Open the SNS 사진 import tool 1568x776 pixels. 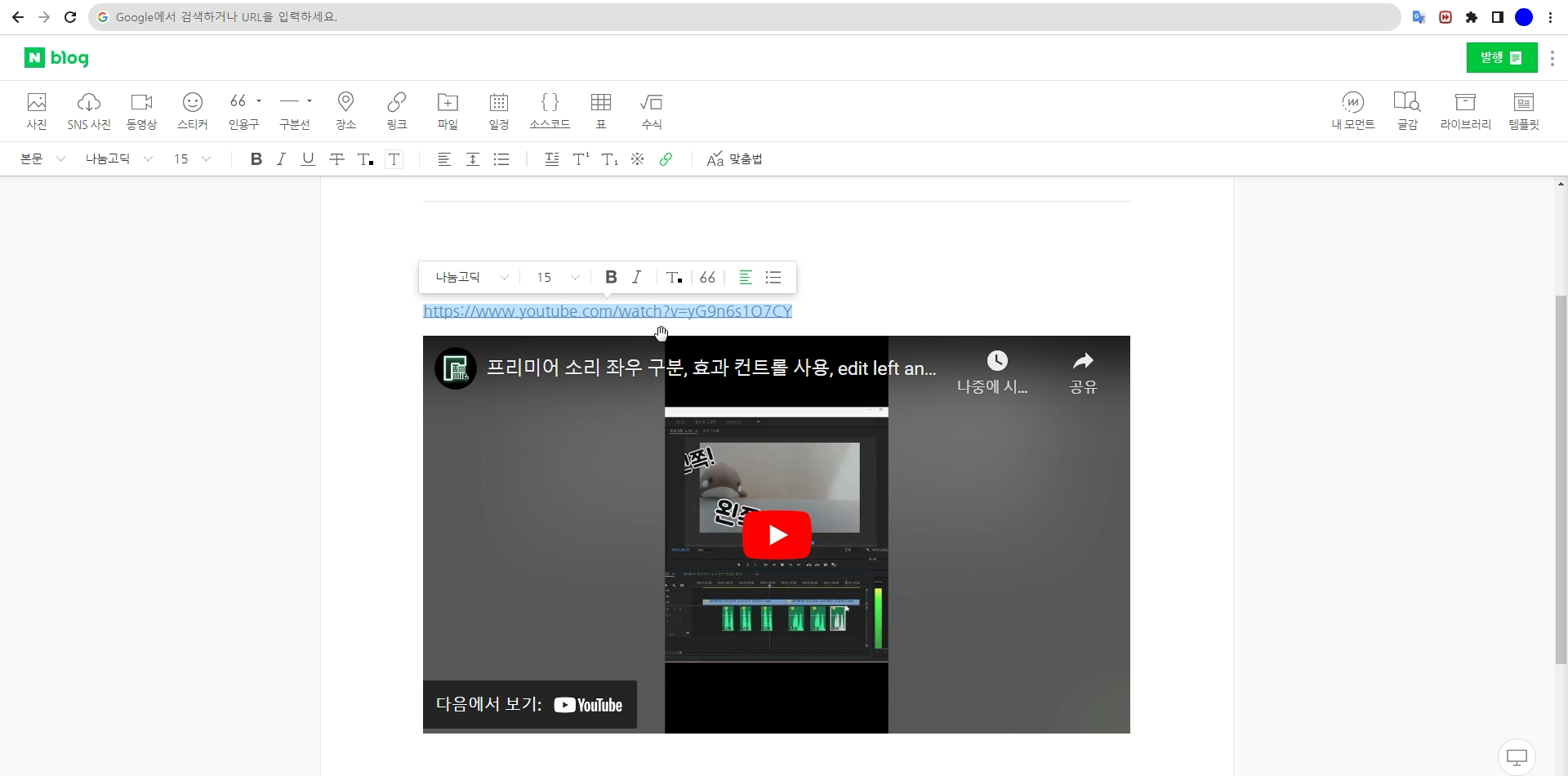click(x=89, y=111)
